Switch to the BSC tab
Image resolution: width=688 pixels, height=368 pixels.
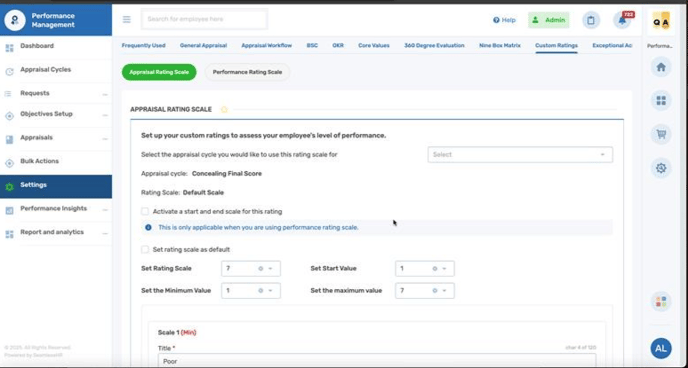[312, 46]
